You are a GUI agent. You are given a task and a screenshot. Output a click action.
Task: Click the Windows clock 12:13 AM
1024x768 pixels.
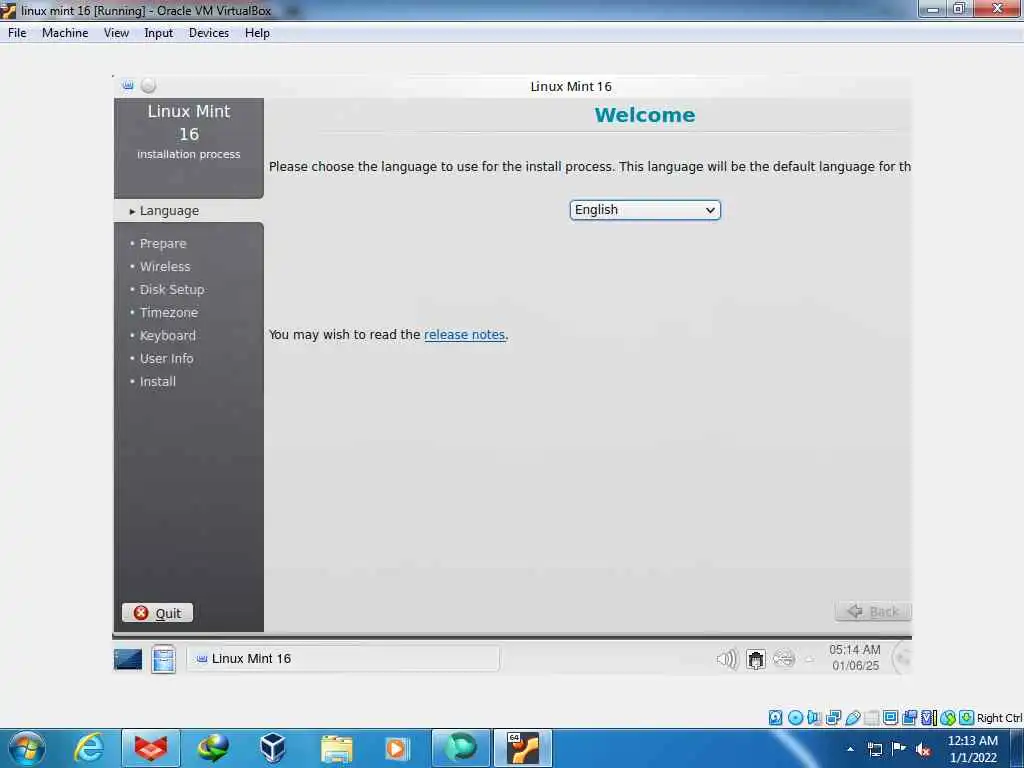tap(972, 749)
